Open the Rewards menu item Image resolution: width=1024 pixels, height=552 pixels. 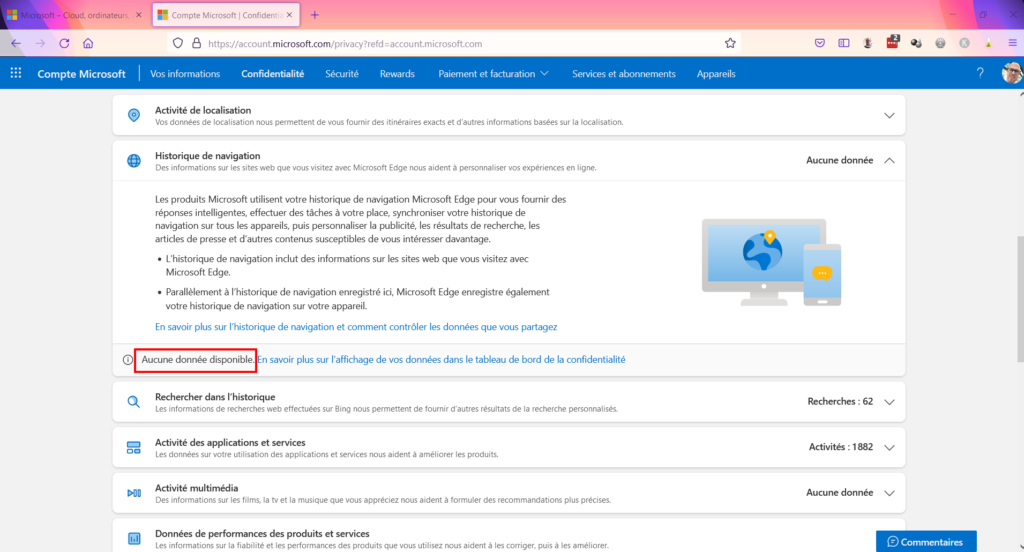(x=397, y=74)
